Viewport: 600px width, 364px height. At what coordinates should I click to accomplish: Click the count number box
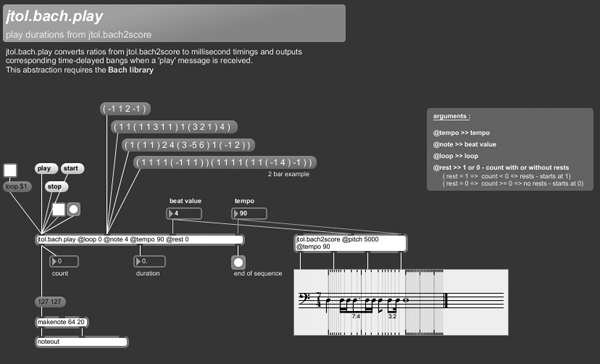coord(64,261)
